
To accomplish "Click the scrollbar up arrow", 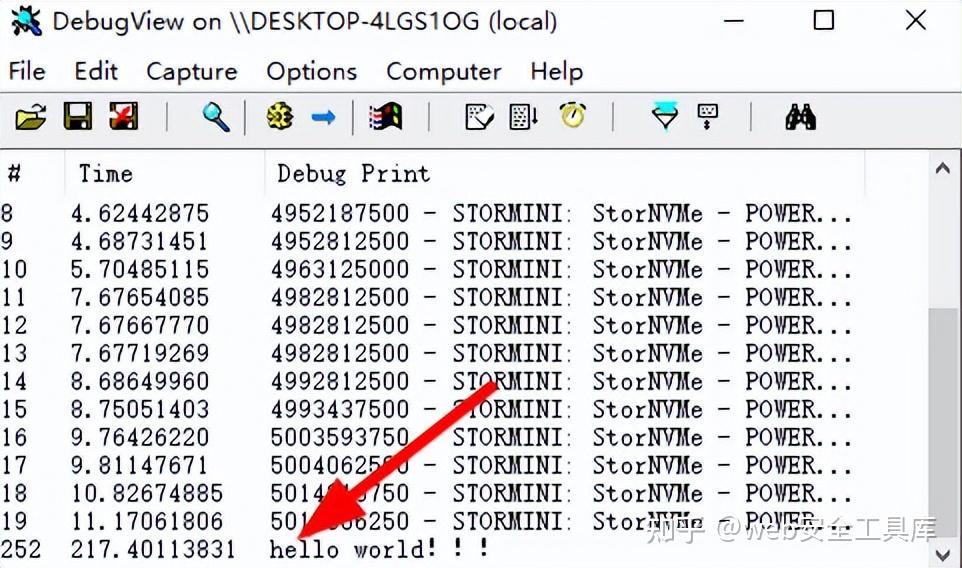I will [943, 168].
